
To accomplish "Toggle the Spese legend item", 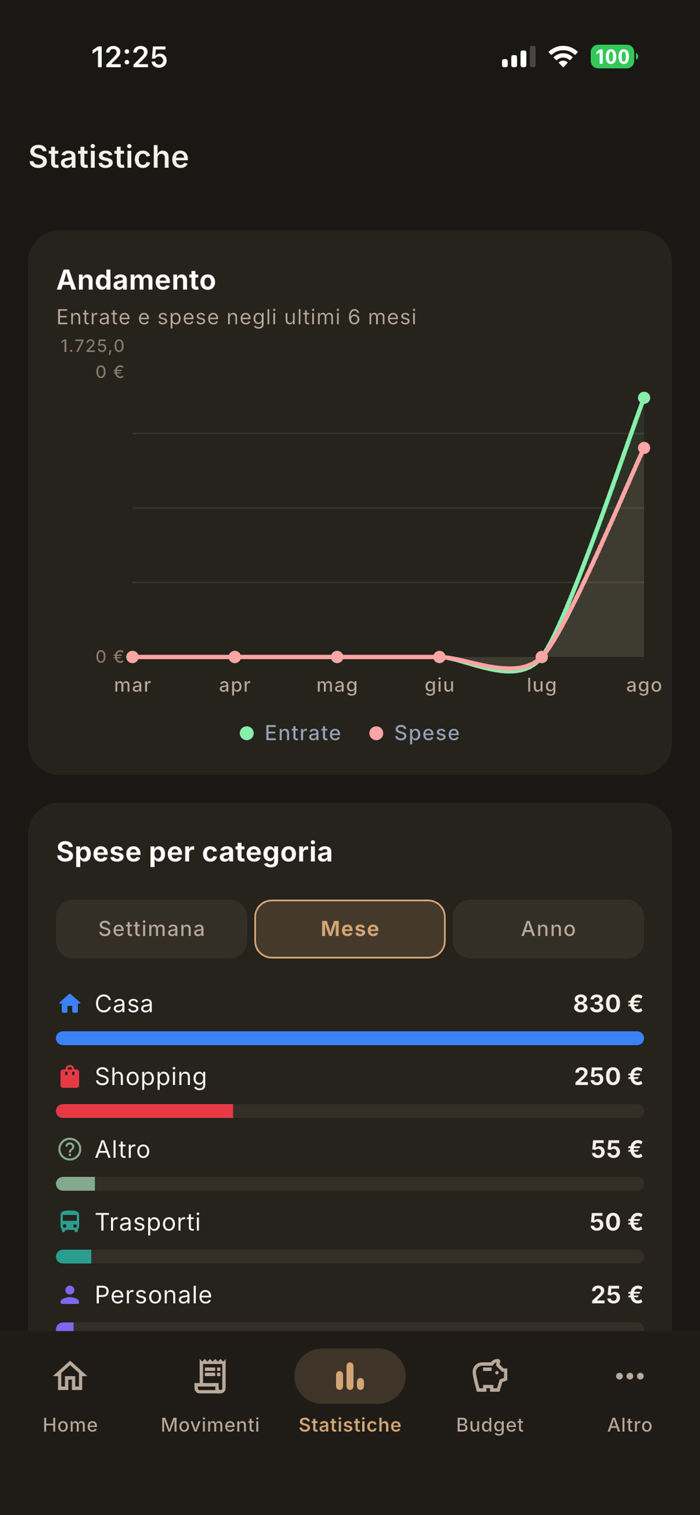I will pyautogui.click(x=414, y=733).
